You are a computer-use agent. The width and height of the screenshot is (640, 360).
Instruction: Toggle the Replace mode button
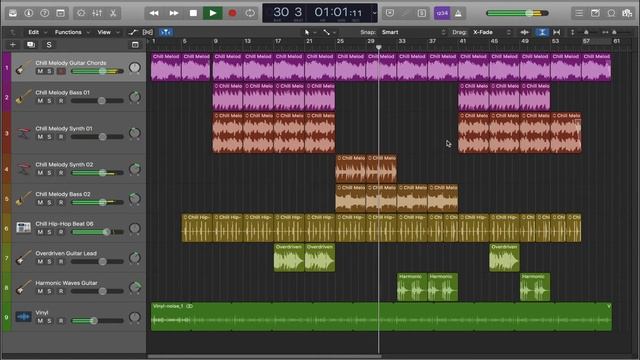tap(390, 13)
